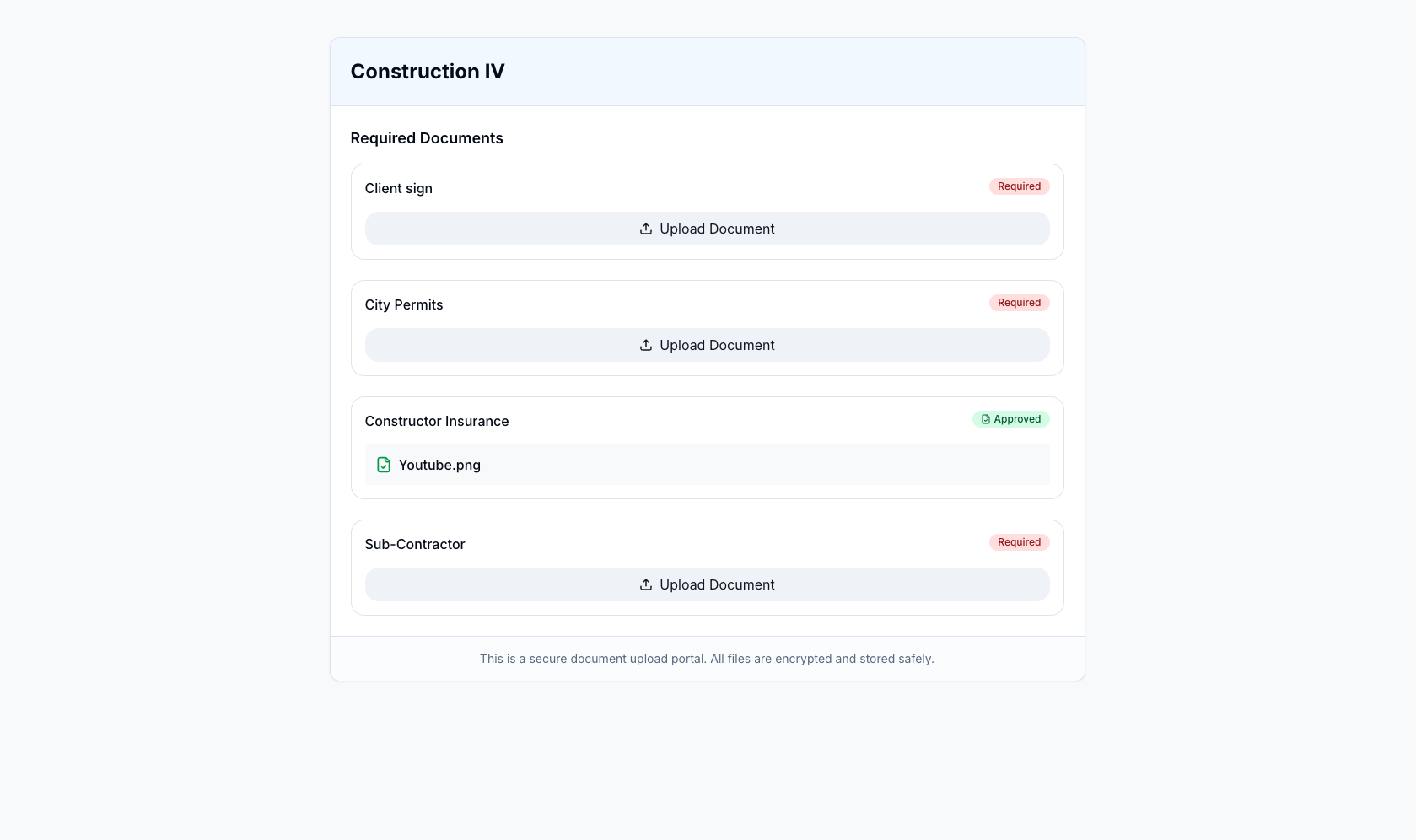This screenshot has width=1416, height=840.
Task: Click the Construction IV project heading
Action: [428, 72]
